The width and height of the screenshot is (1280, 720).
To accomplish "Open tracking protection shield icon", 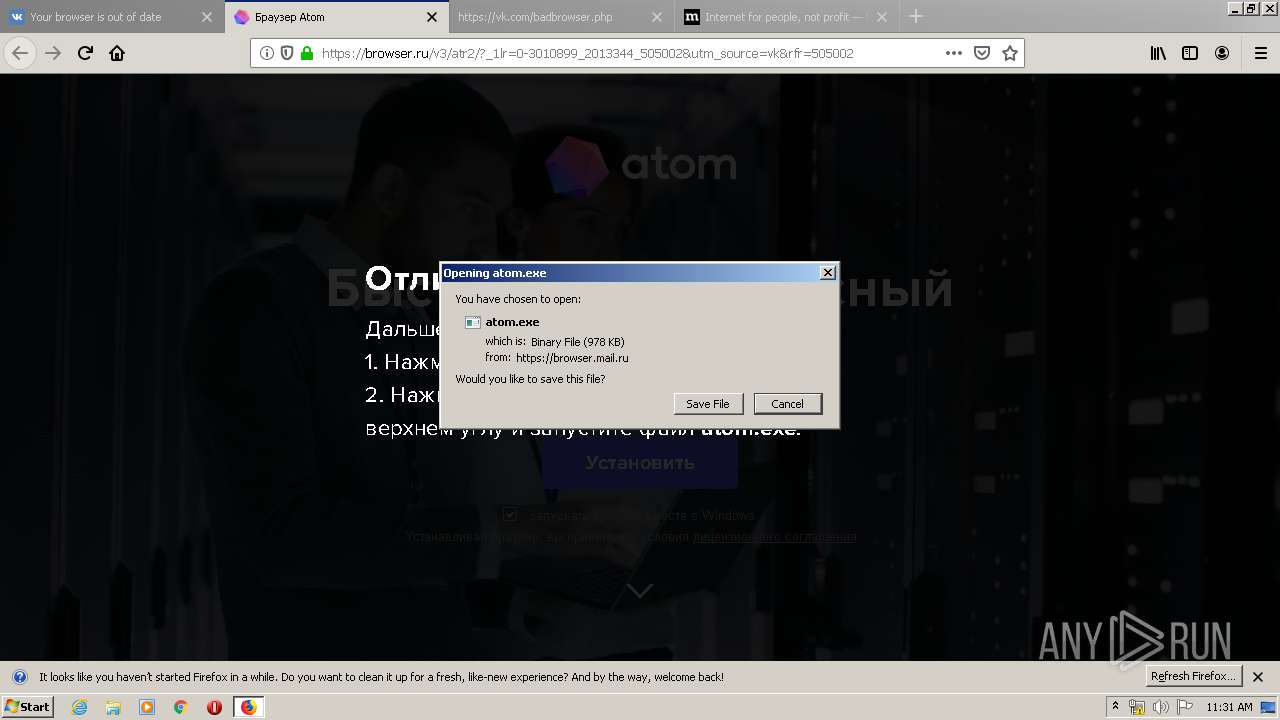I will pyautogui.click(x=287, y=53).
